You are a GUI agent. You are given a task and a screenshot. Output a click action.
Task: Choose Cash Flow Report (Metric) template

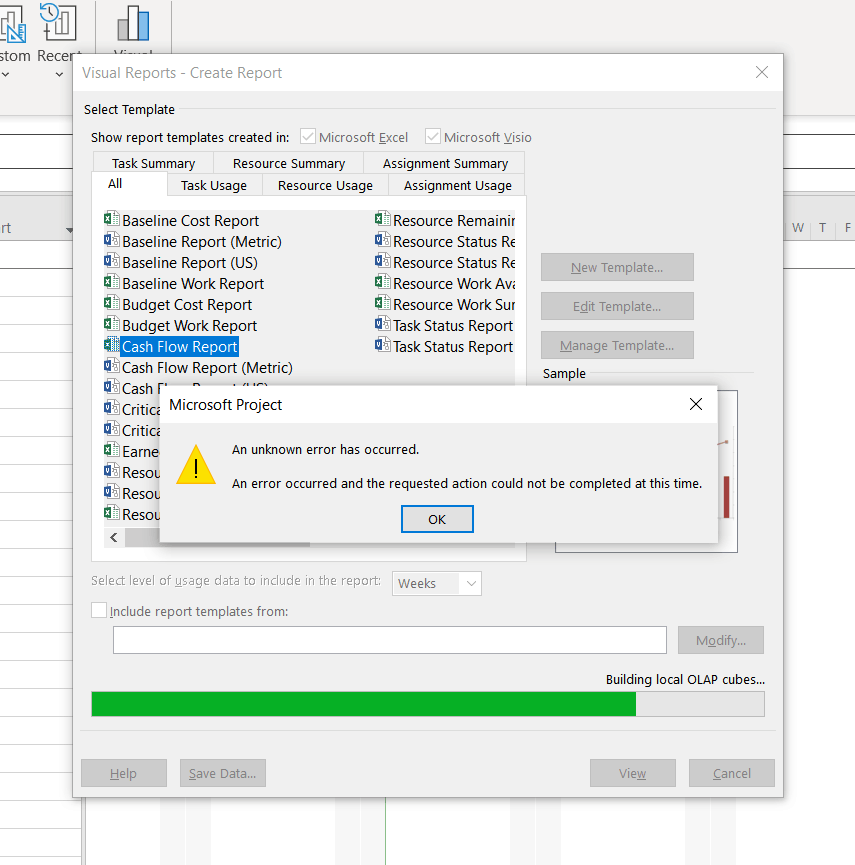point(207,367)
